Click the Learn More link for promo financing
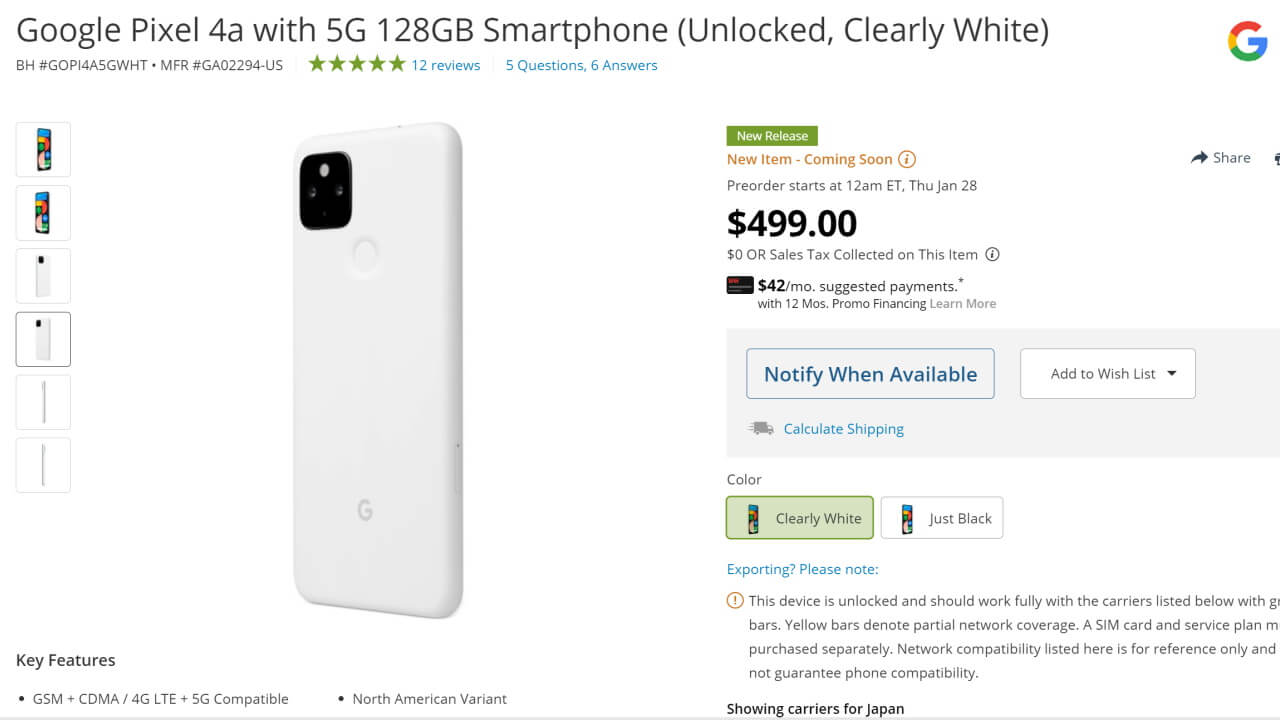The image size is (1280, 720). click(962, 303)
